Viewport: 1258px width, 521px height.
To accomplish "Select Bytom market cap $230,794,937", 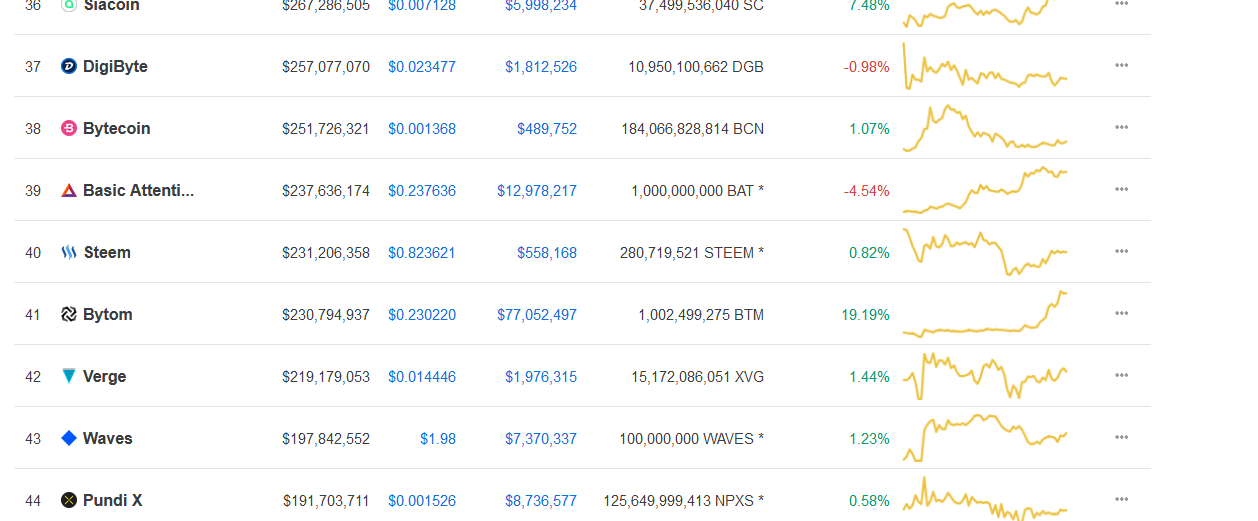I will [x=326, y=315].
